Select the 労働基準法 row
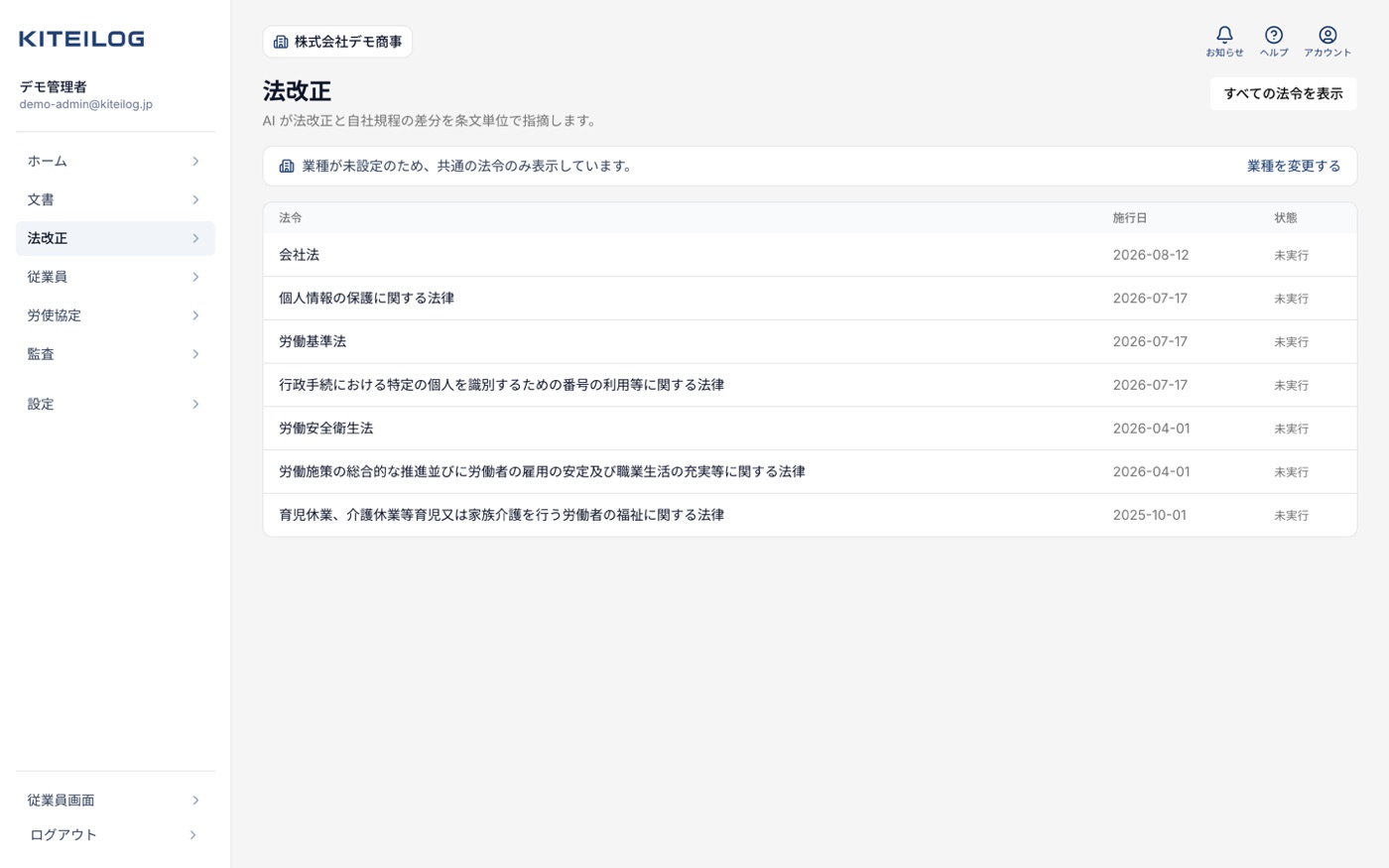The width and height of the screenshot is (1389, 868). (810, 341)
